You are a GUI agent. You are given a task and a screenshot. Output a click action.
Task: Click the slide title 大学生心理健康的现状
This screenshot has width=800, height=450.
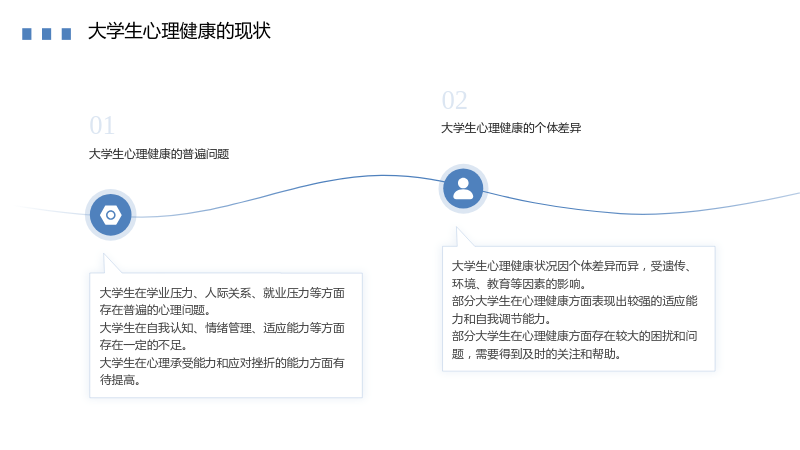pos(179,31)
